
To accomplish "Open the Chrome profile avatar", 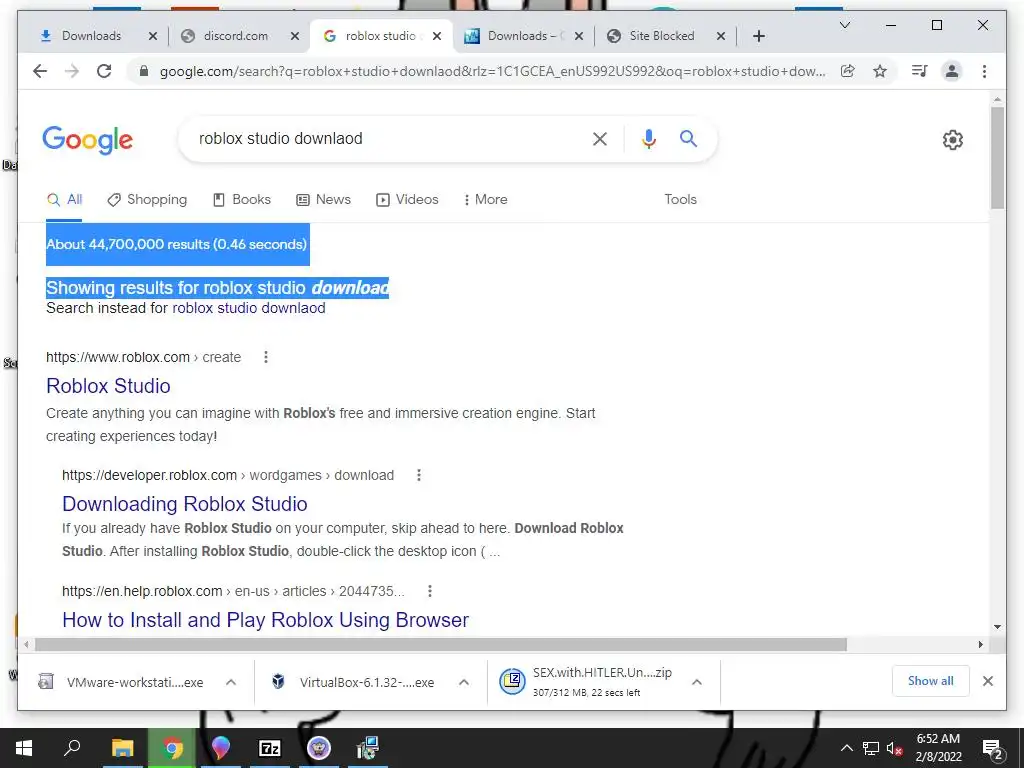I will coord(952,71).
